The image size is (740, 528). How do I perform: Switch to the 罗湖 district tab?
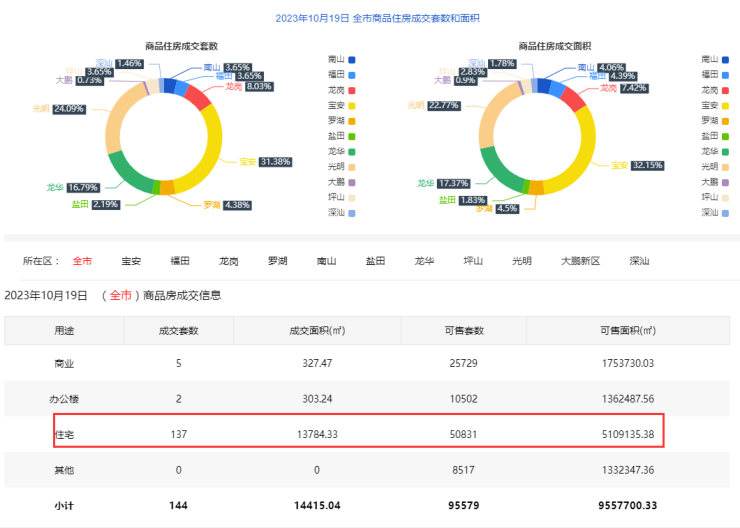point(278,261)
